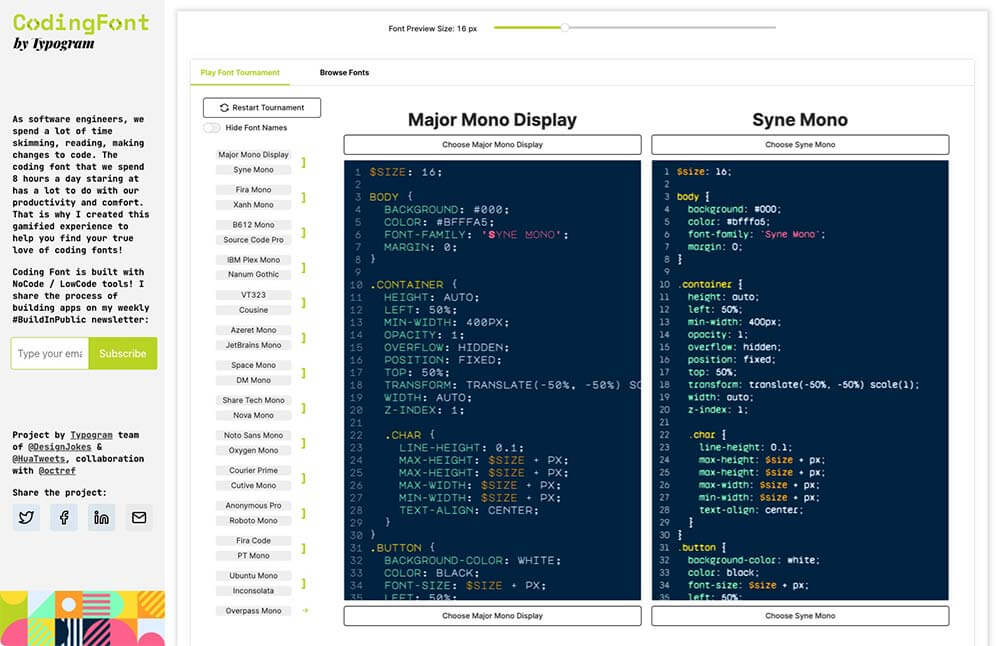
Task: Select JetBrains Mono in bracket list
Action: pos(253,346)
